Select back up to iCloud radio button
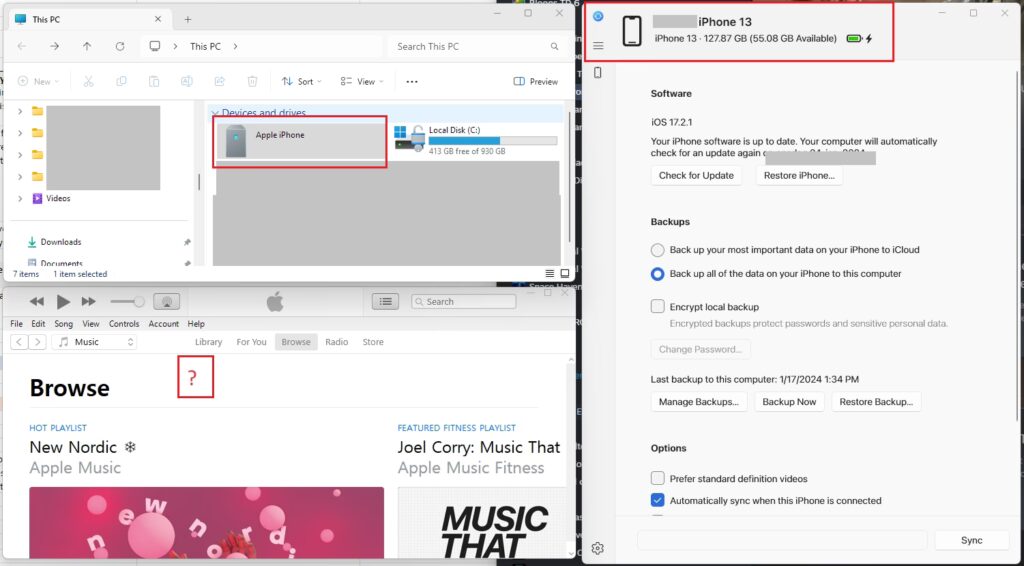The image size is (1024, 566). 657,250
